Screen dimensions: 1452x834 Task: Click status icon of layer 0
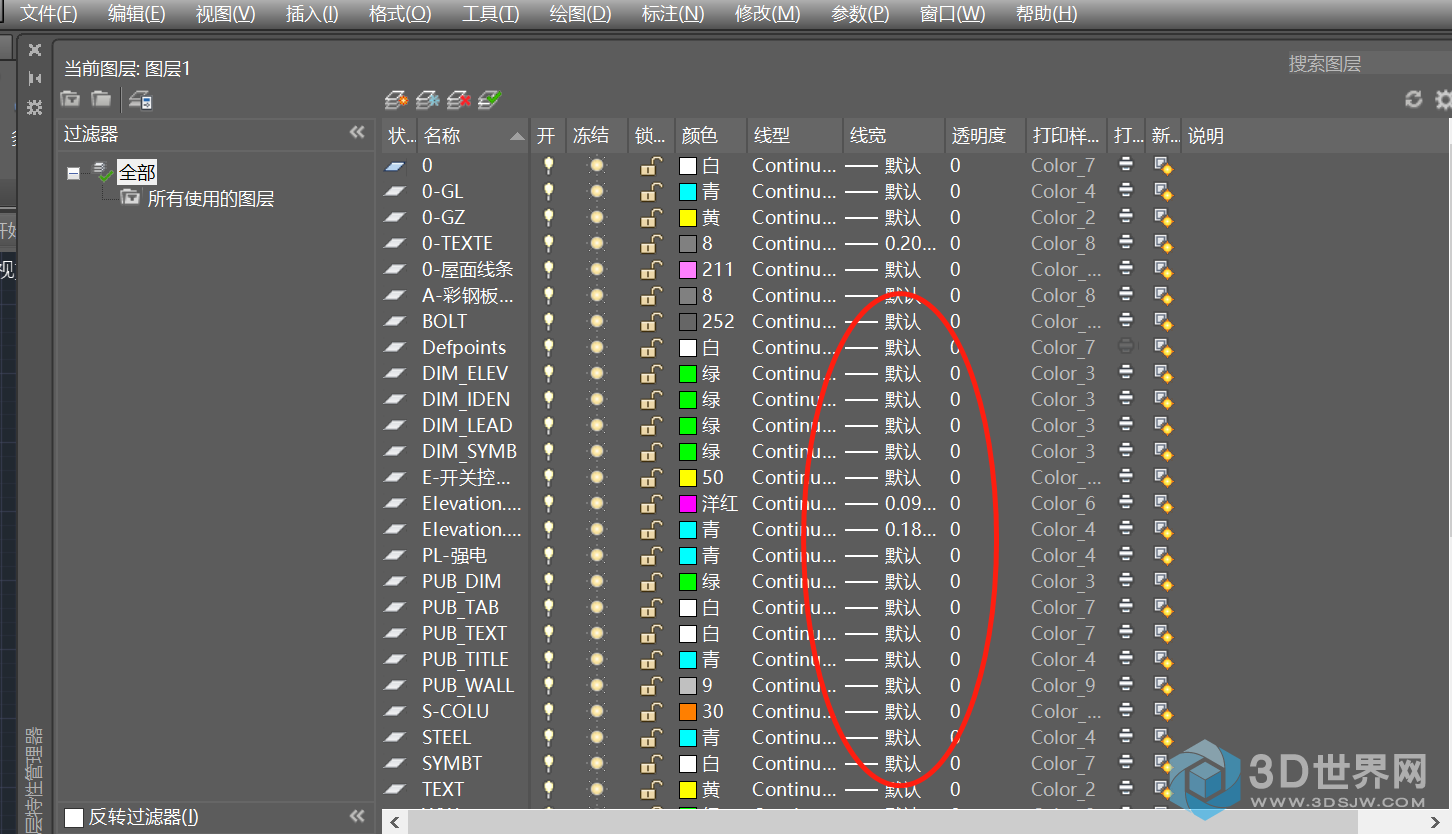397,165
